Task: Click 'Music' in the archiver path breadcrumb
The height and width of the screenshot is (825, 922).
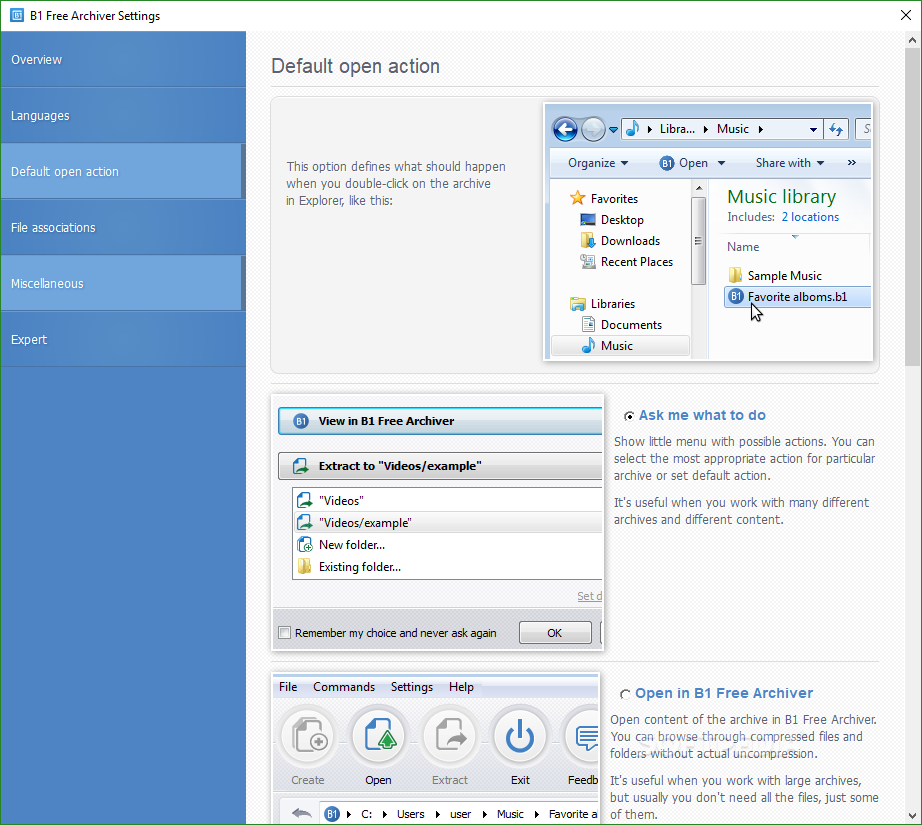Action: (510, 814)
